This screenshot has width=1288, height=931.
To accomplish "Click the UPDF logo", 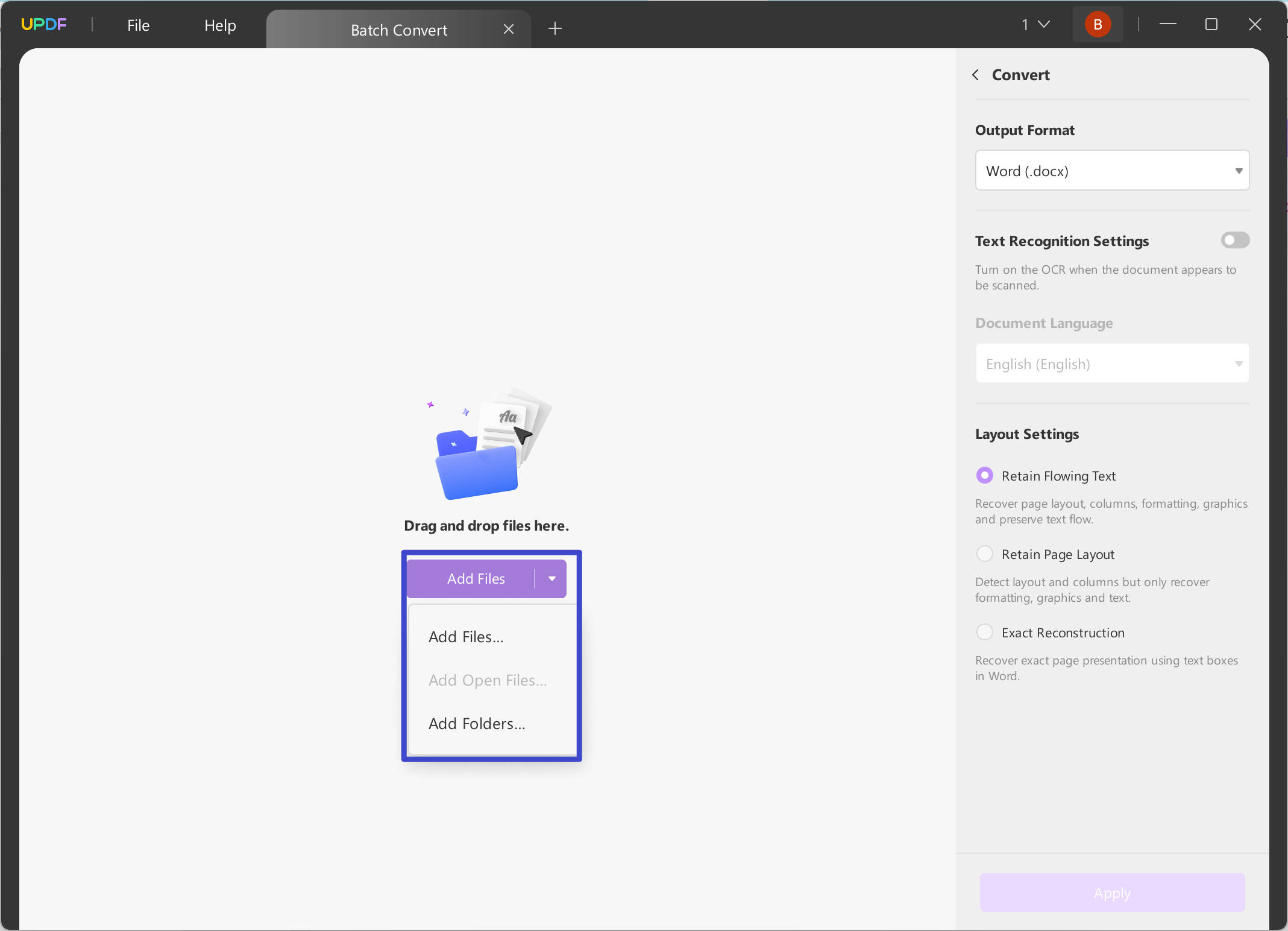I will pos(43,24).
